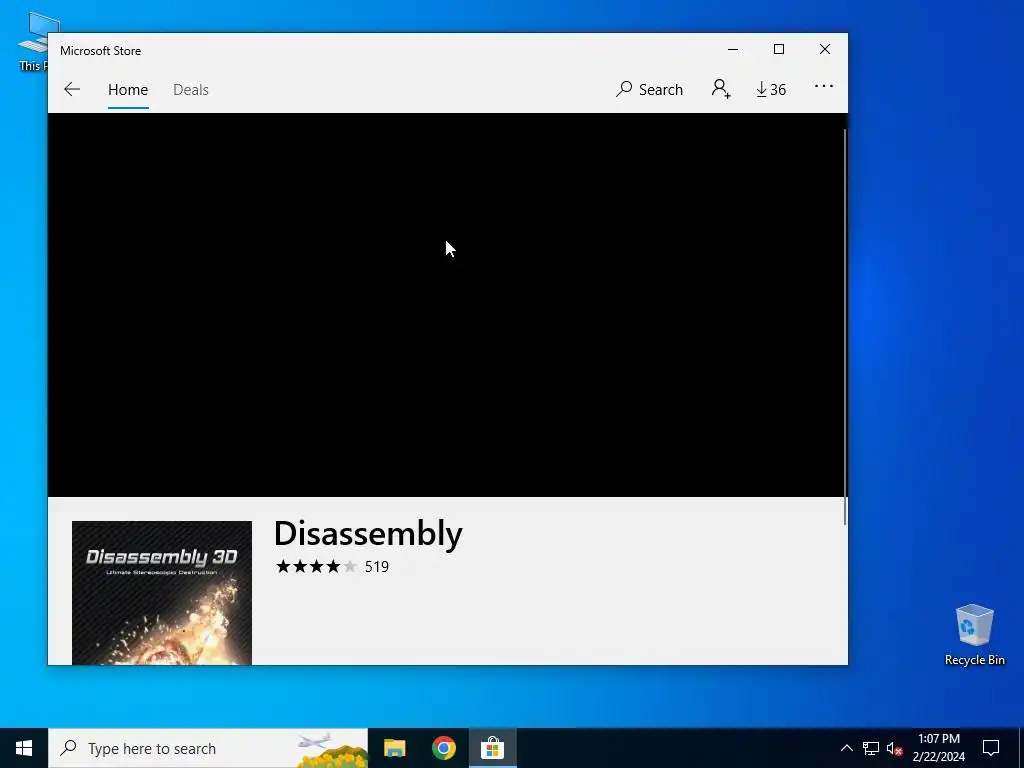Screen dimensions: 1024x768
Task: Click the Store page vertical scrollbar
Action: [845, 327]
